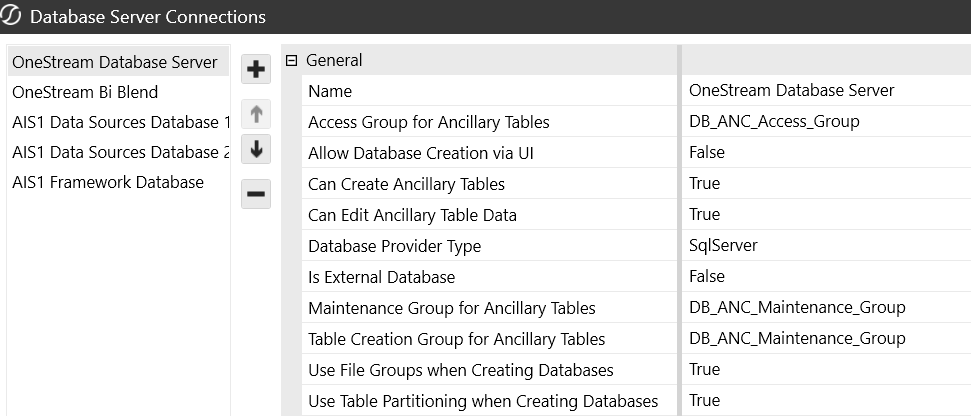Viewport: 971px width, 416px height.
Task: Click Is External Database label
Action: pyautogui.click(x=381, y=277)
